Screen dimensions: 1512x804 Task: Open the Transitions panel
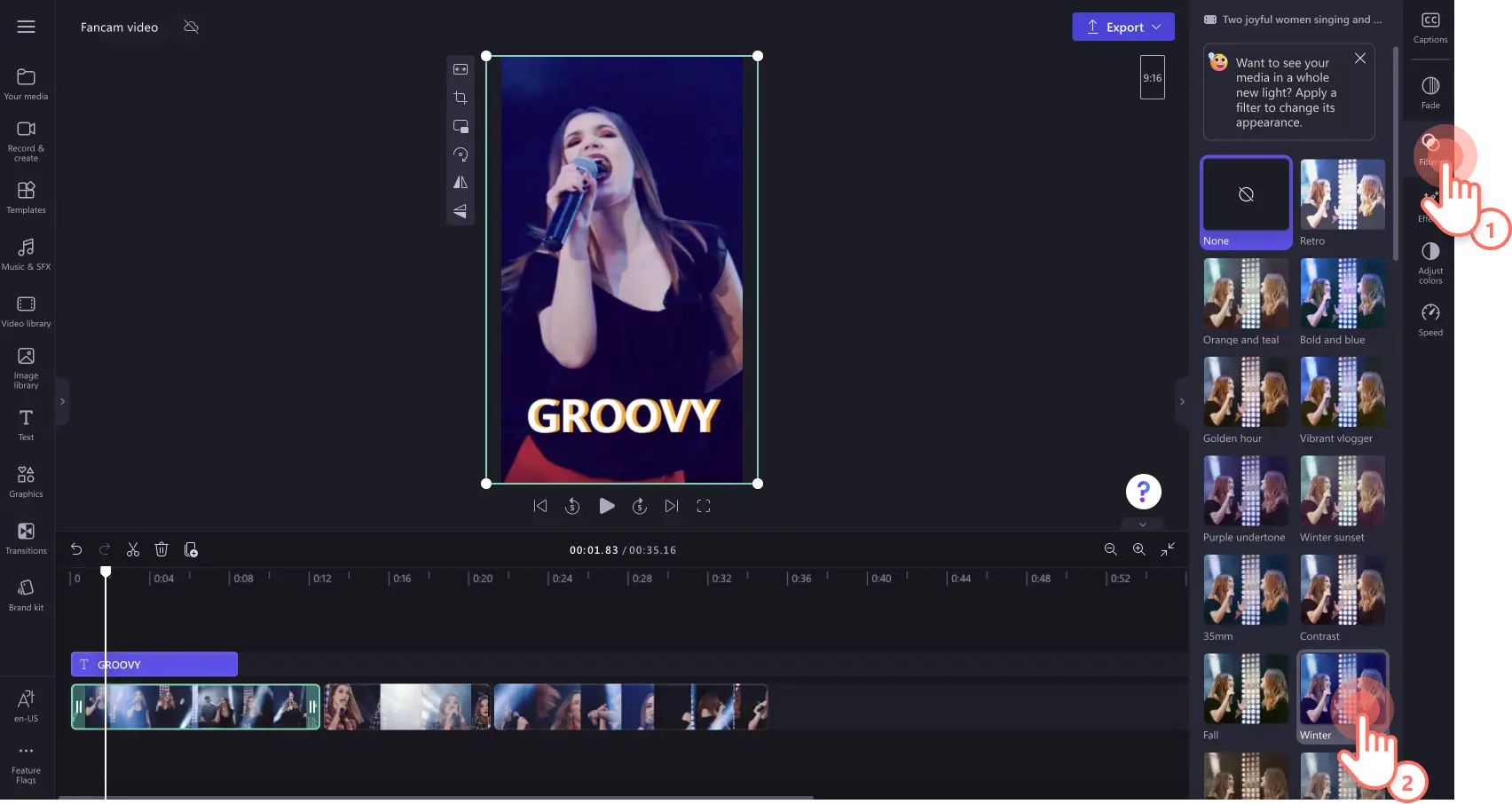coord(27,539)
